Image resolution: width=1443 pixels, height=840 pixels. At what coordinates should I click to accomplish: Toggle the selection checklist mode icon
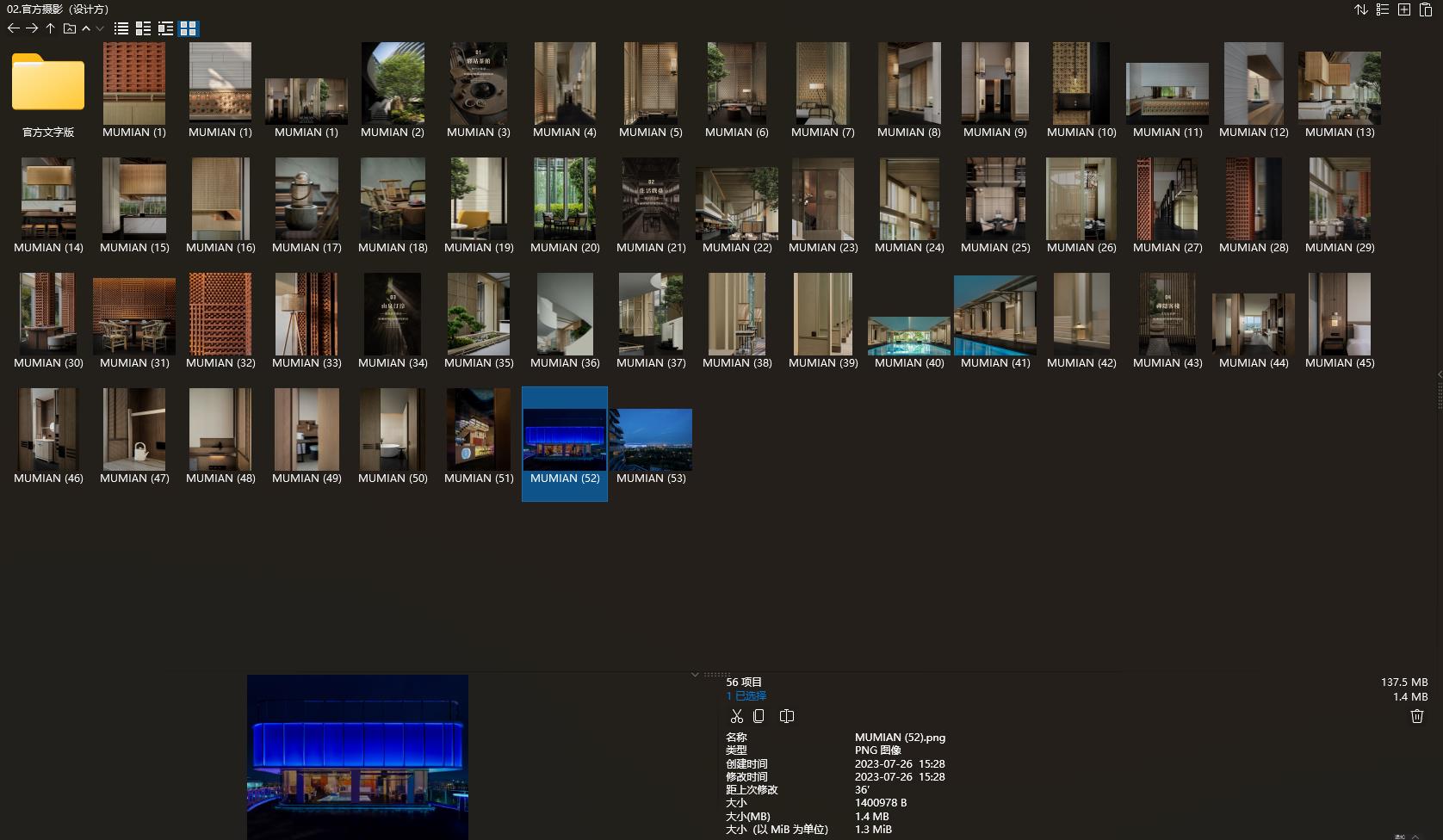[x=1382, y=10]
